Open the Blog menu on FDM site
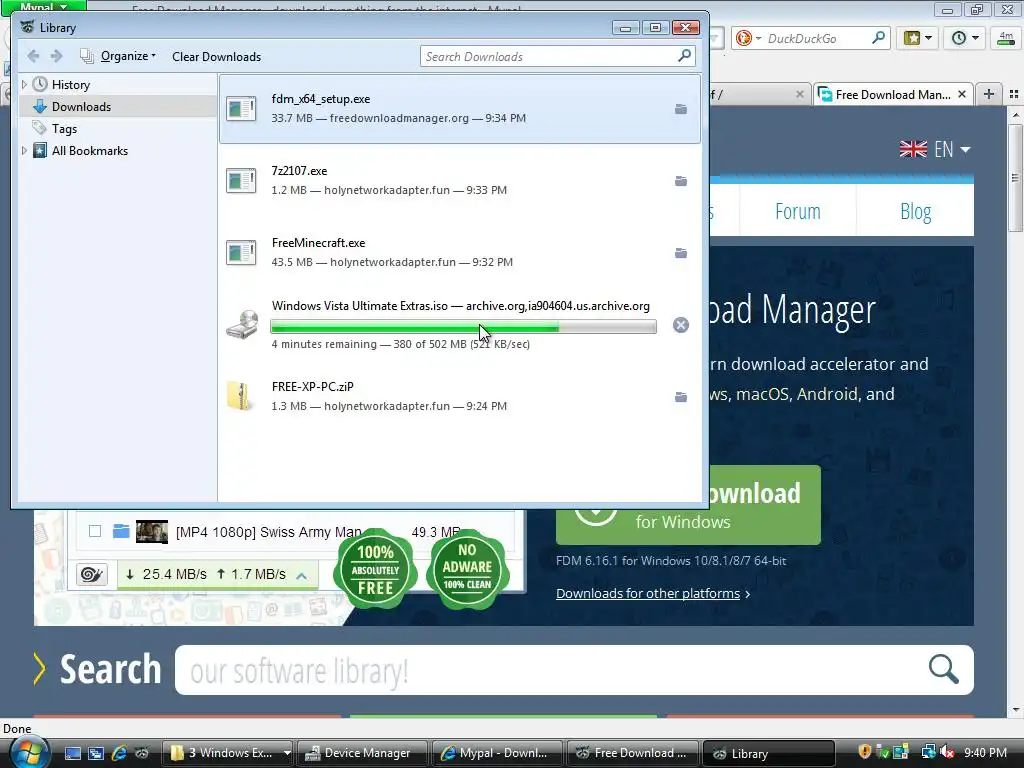 [x=916, y=211]
